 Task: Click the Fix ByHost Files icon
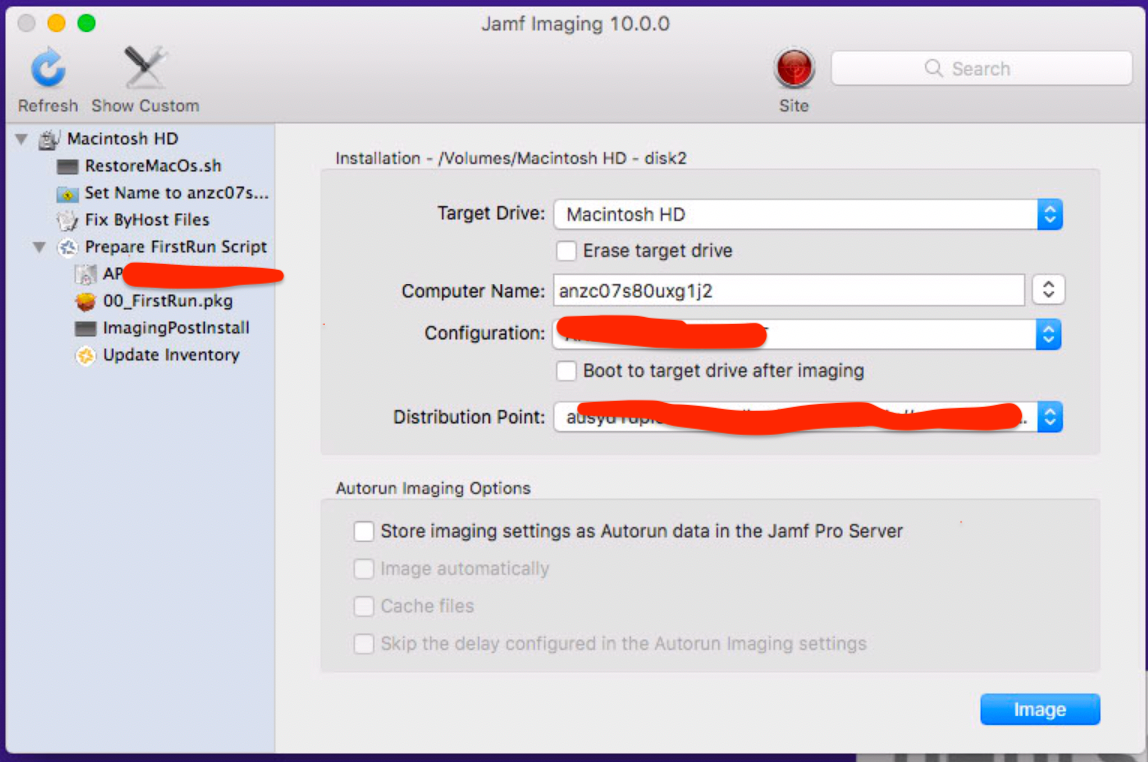[x=67, y=220]
